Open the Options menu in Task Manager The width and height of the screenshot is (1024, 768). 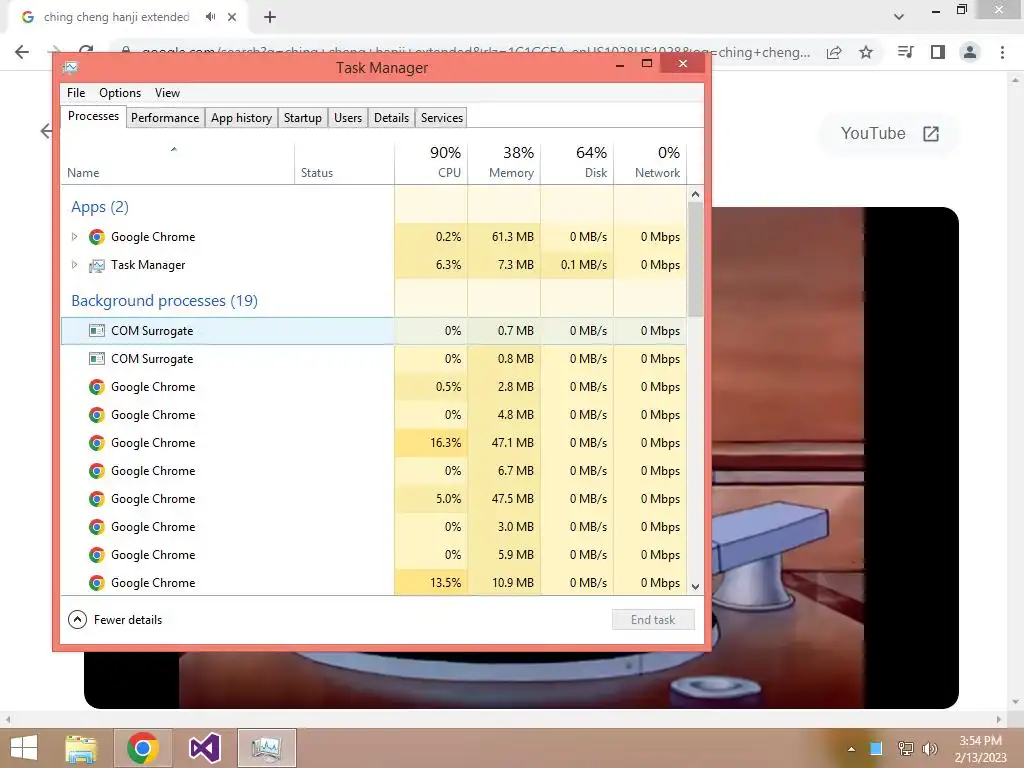pos(120,93)
